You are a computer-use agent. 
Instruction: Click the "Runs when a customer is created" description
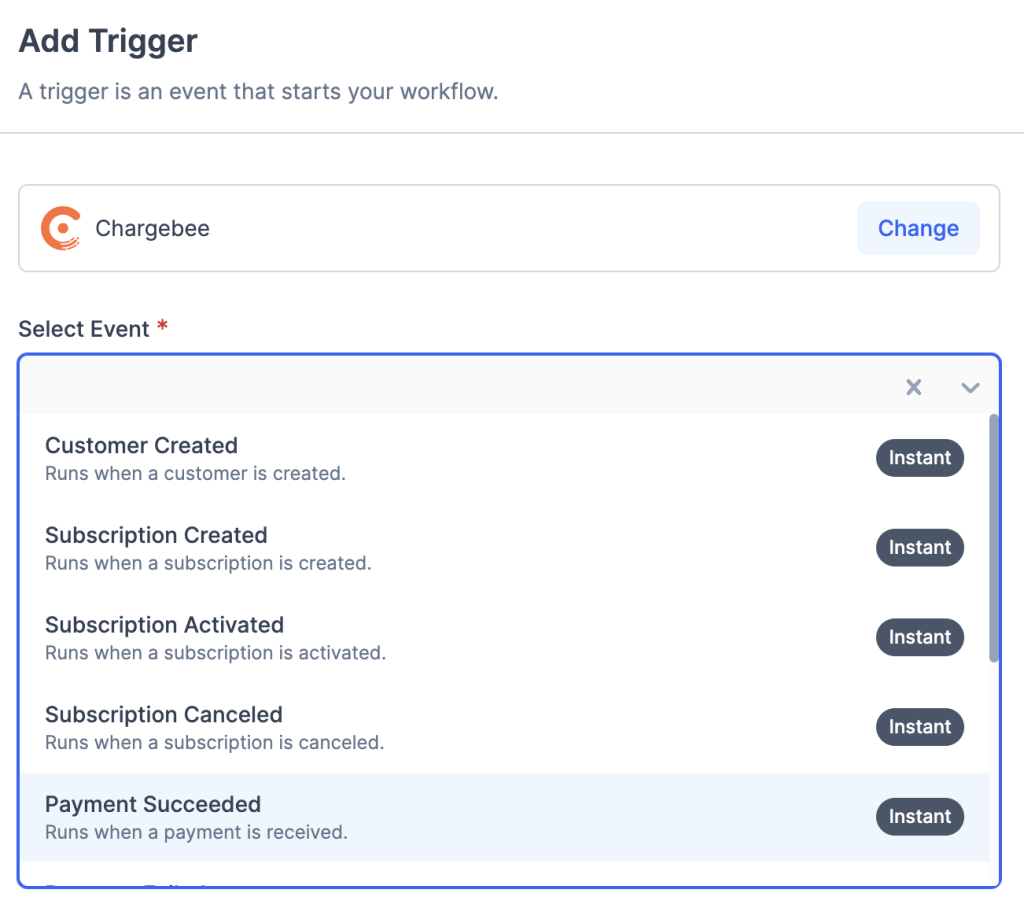(195, 473)
